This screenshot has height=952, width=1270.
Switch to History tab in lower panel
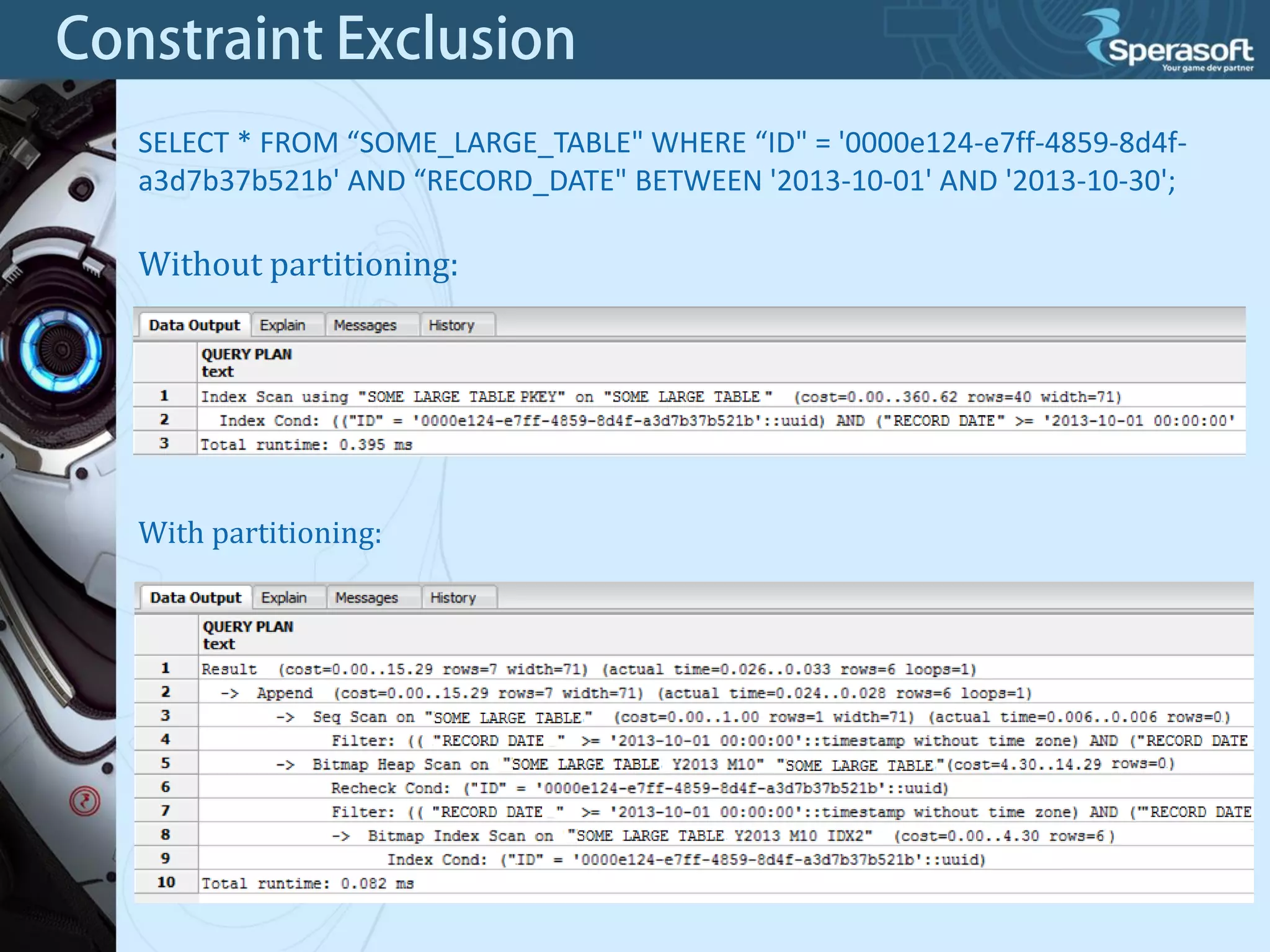(453, 597)
